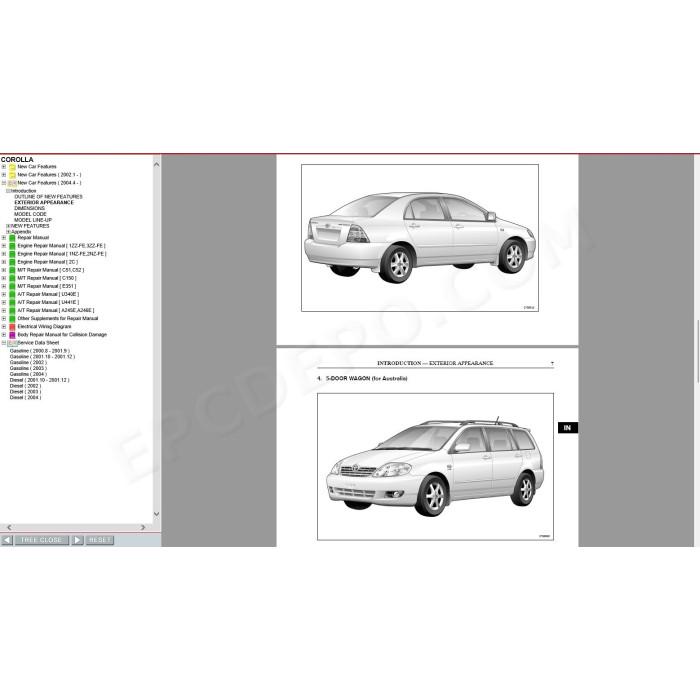
Task: Expand the first New Car Features node
Action: (4, 167)
